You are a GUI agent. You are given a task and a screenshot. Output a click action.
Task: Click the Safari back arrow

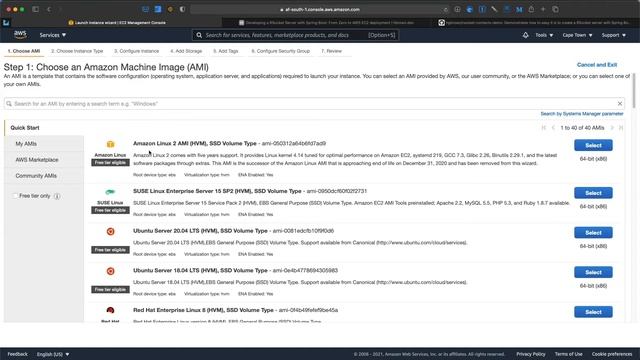[x=49, y=9]
